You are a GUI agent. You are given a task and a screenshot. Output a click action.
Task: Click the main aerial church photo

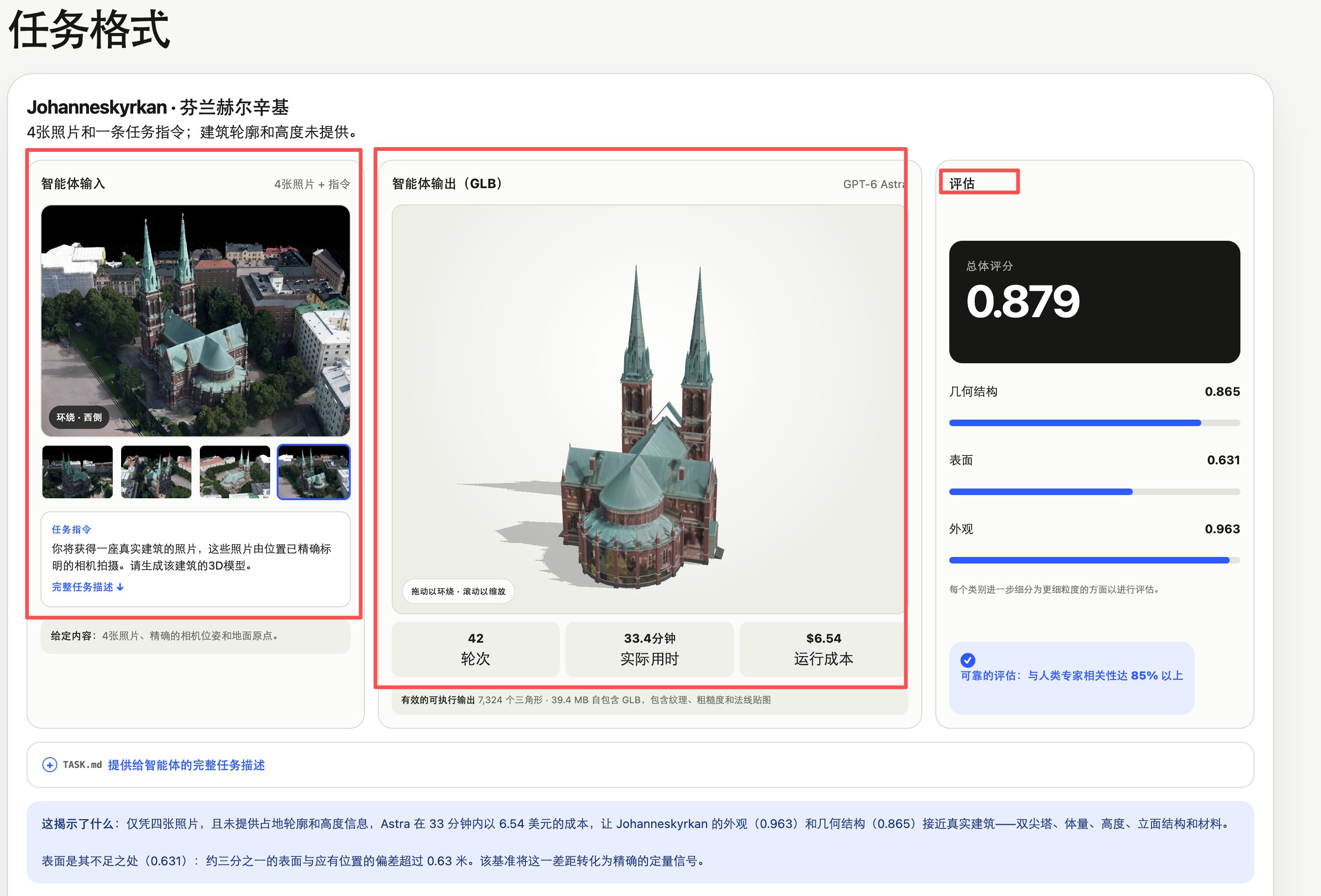[x=196, y=320]
